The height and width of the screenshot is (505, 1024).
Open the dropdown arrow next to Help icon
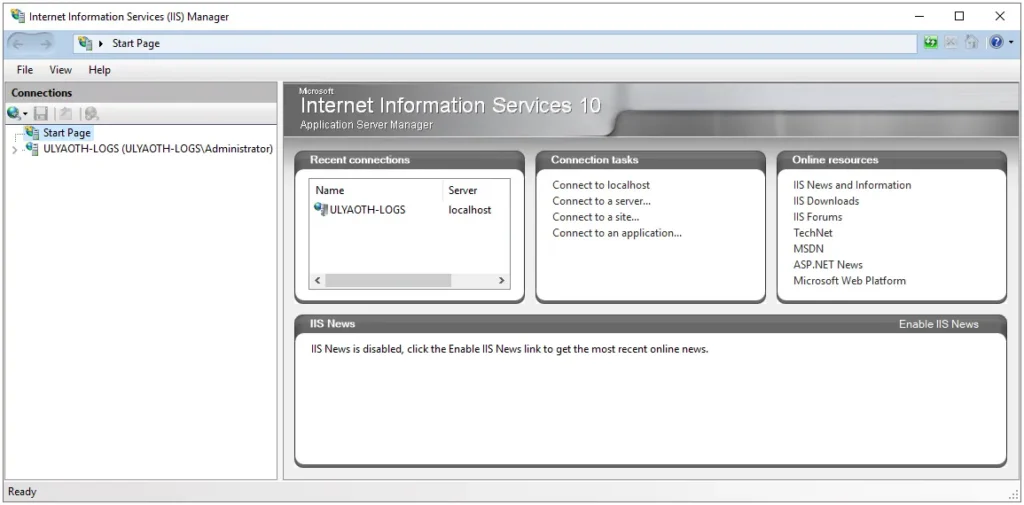[1010, 43]
